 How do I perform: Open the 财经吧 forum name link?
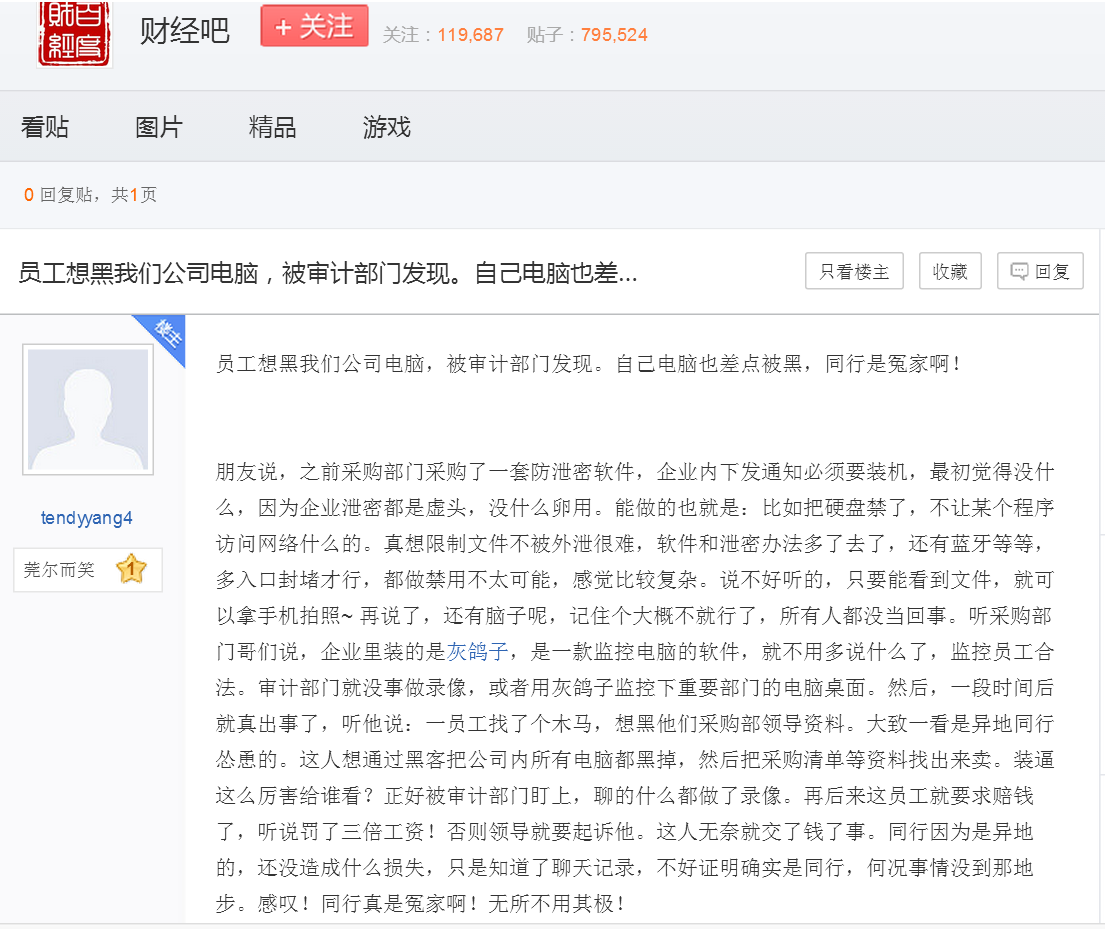click(x=185, y=31)
